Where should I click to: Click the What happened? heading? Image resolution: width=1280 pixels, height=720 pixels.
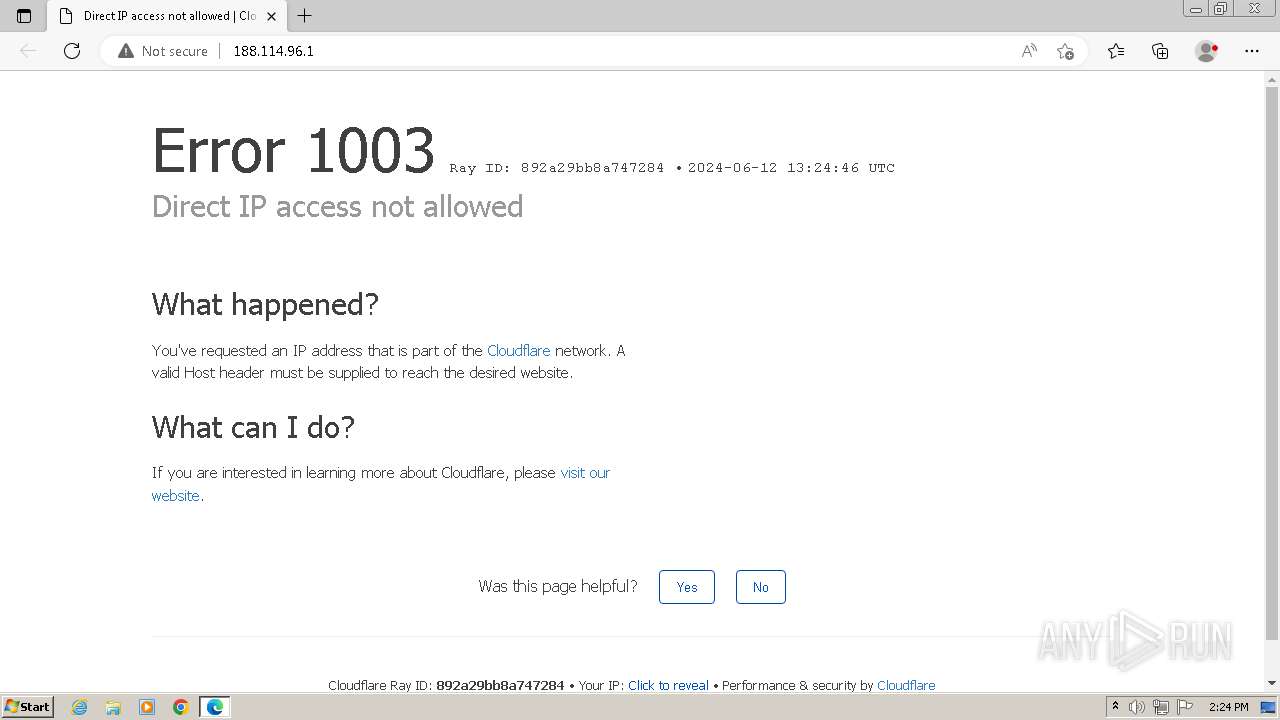click(x=265, y=304)
